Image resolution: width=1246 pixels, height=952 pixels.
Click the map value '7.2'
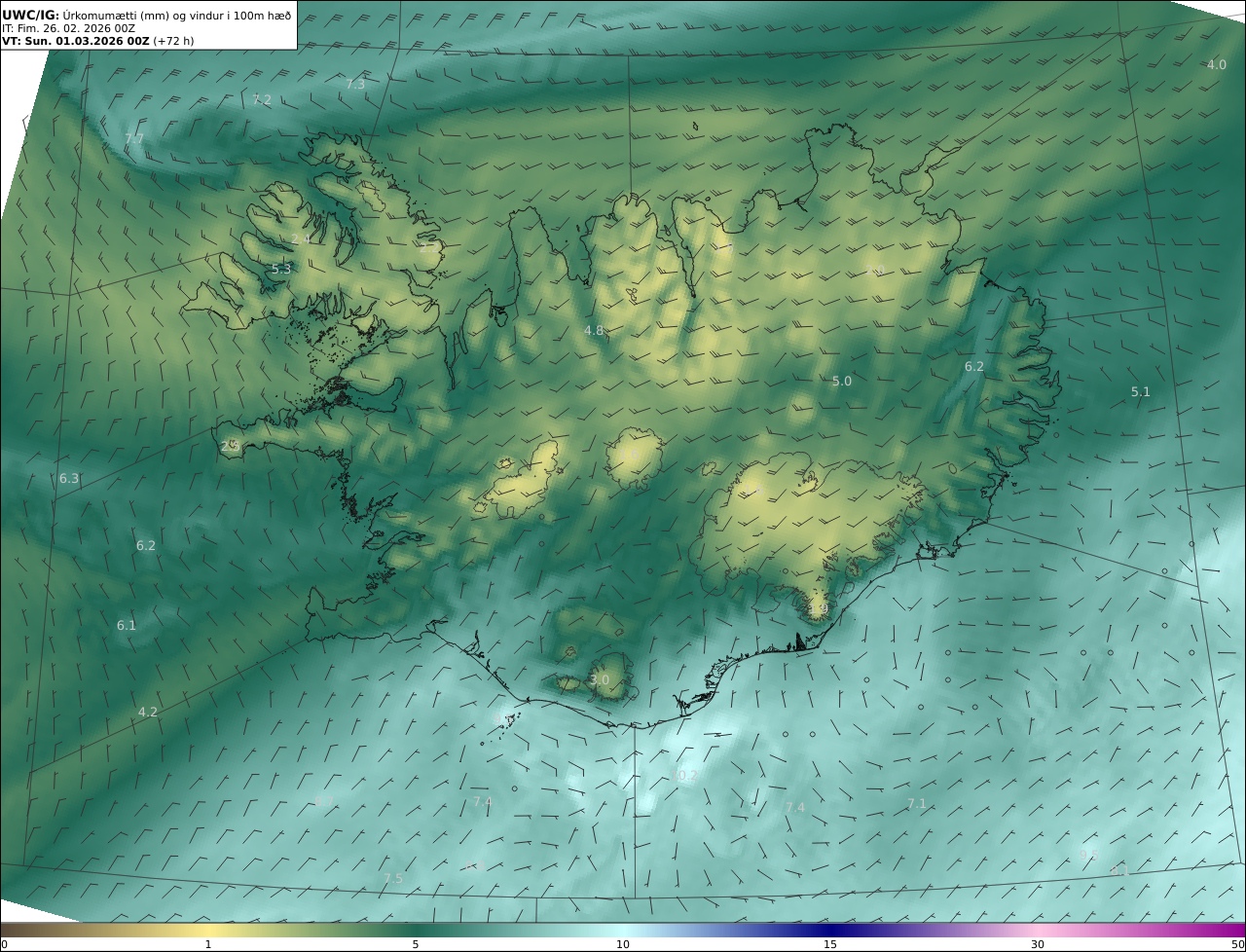(262, 99)
